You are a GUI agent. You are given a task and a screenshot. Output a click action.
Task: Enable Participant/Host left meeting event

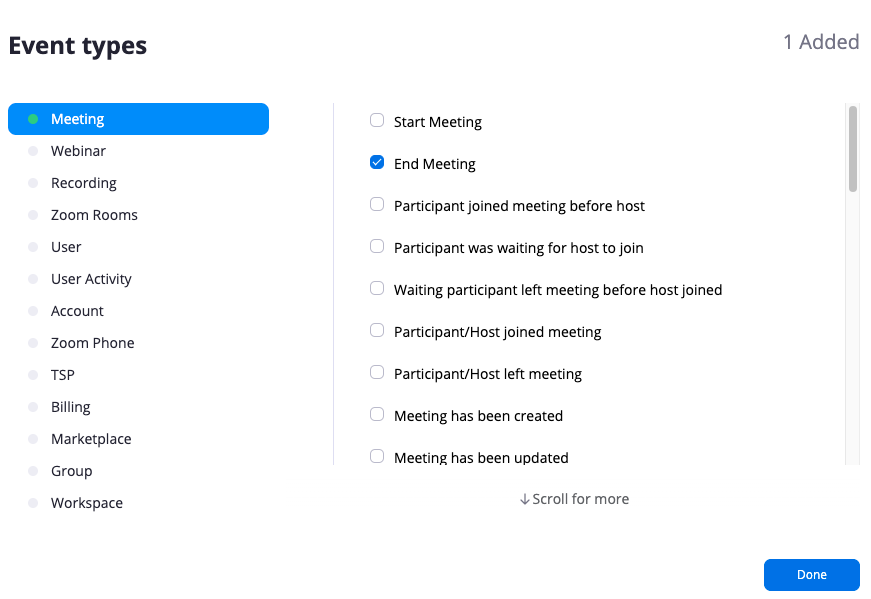tap(377, 373)
